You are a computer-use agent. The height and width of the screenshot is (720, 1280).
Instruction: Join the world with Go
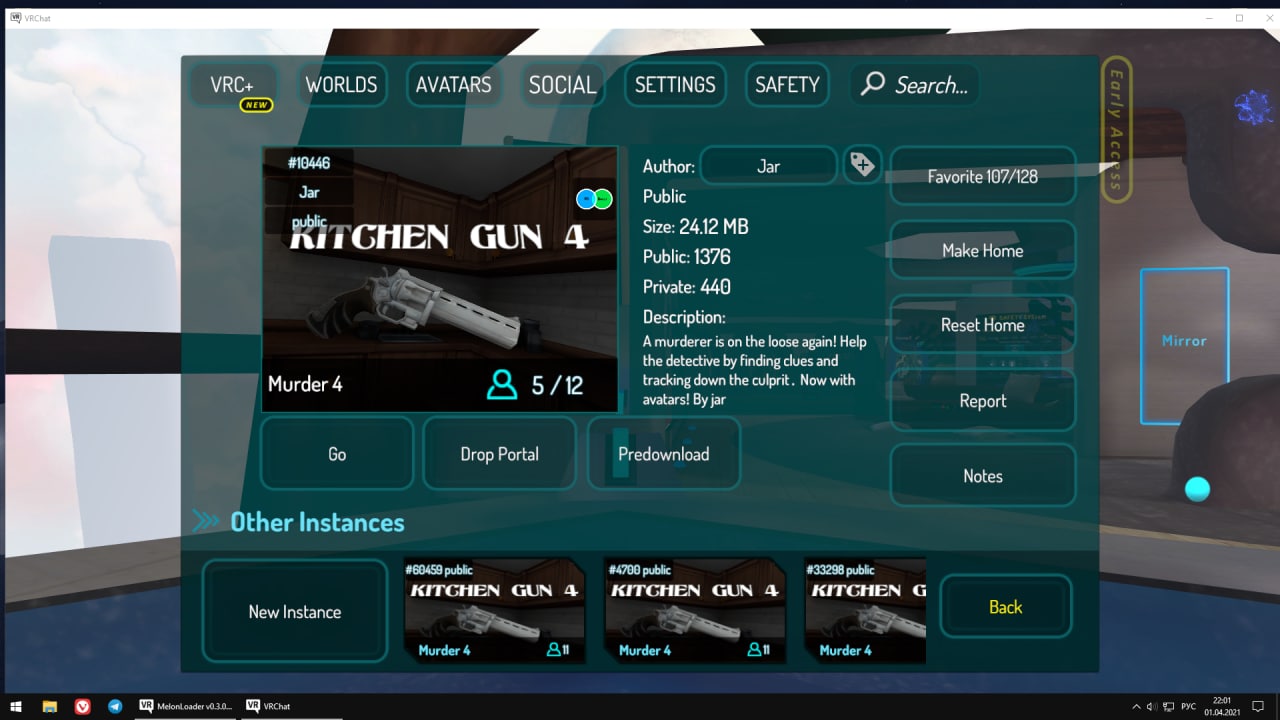coord(337,454)
